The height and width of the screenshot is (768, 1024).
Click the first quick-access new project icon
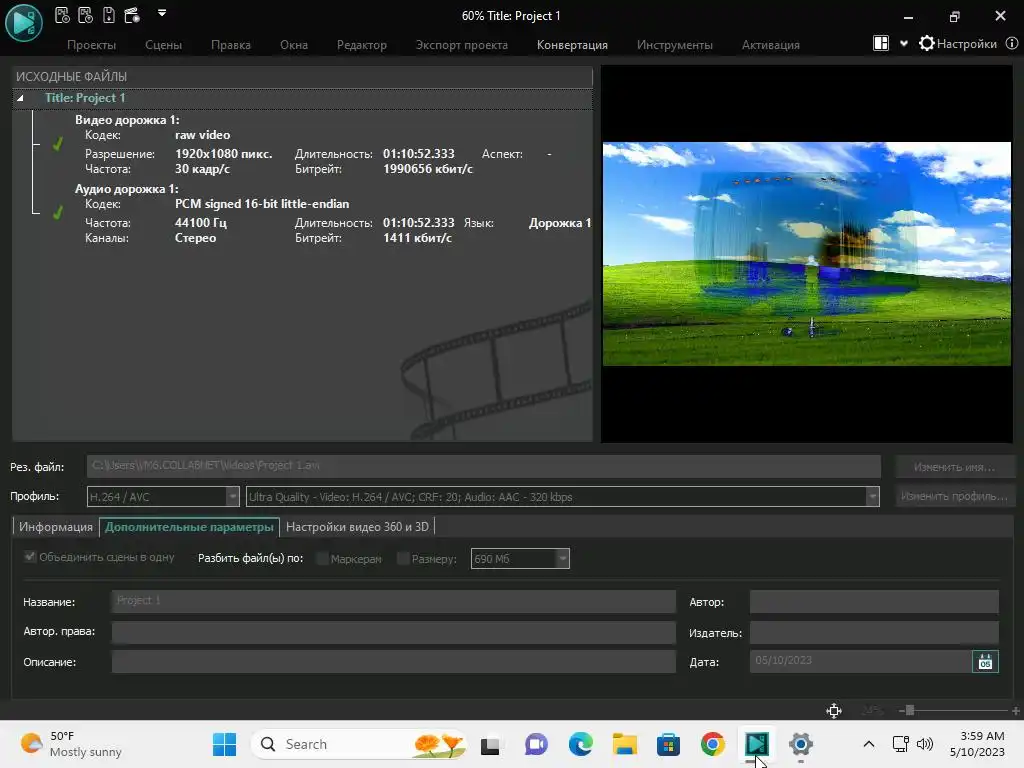pyautogui.click(x=62, y=14)
